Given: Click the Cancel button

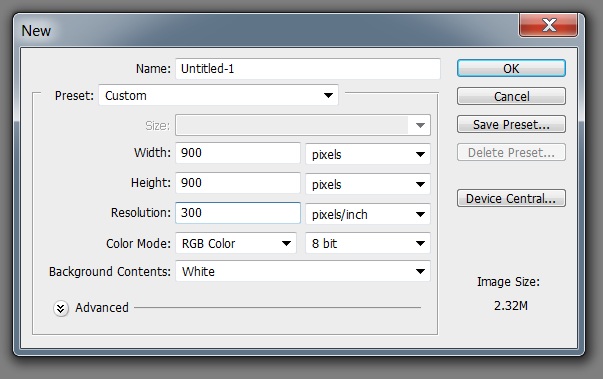Looking at the screenshot, I should click(511, 96).
